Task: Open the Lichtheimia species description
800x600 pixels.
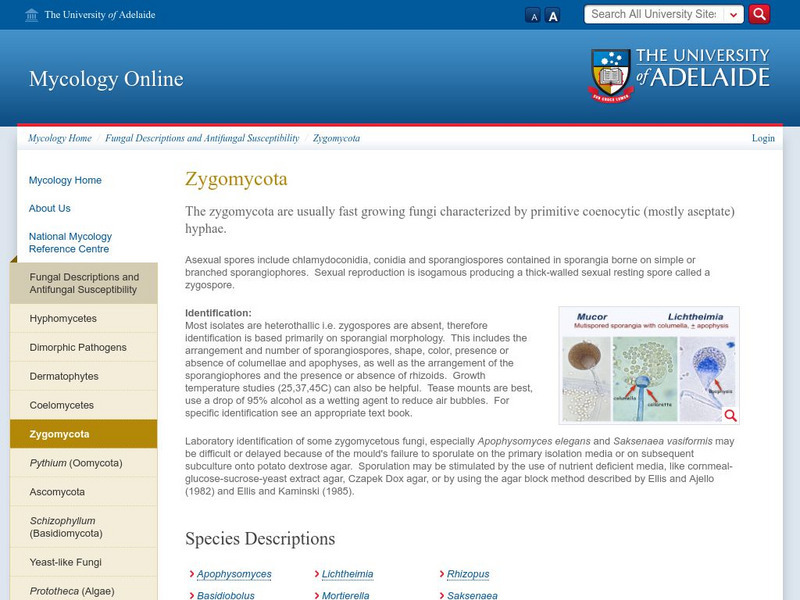Action: [x=348, y=575]
